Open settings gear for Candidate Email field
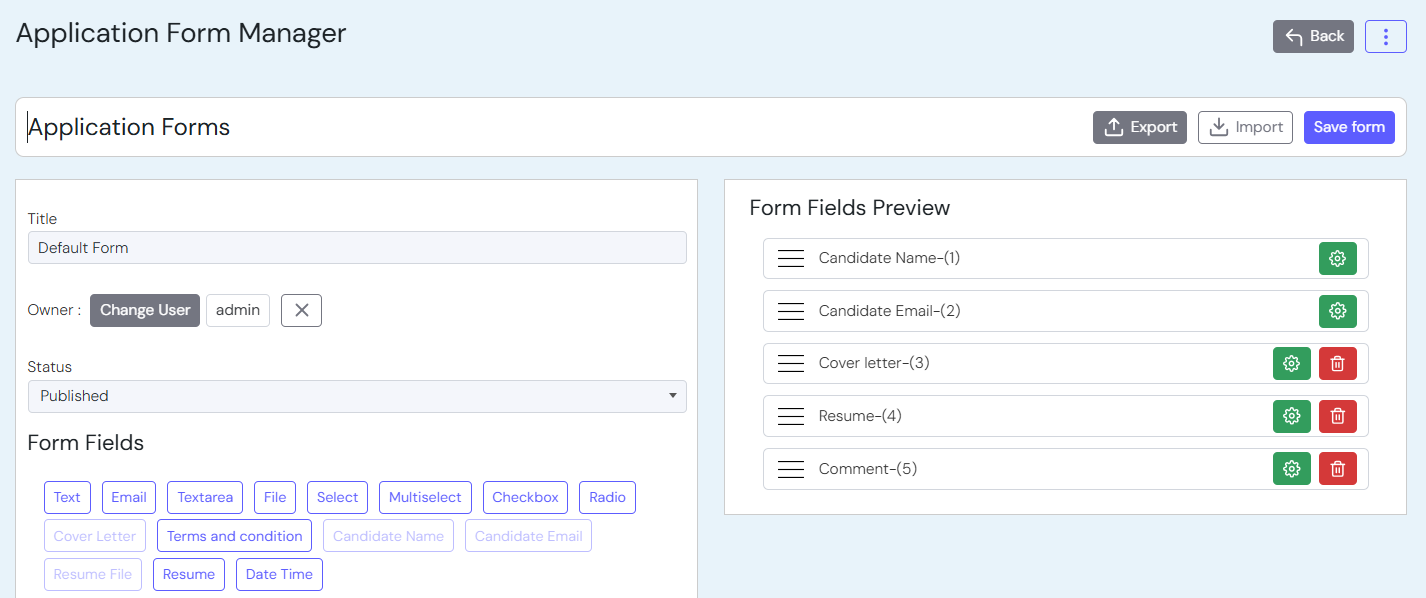Viewport: 1426px width, 598px height. (1337, 311)
